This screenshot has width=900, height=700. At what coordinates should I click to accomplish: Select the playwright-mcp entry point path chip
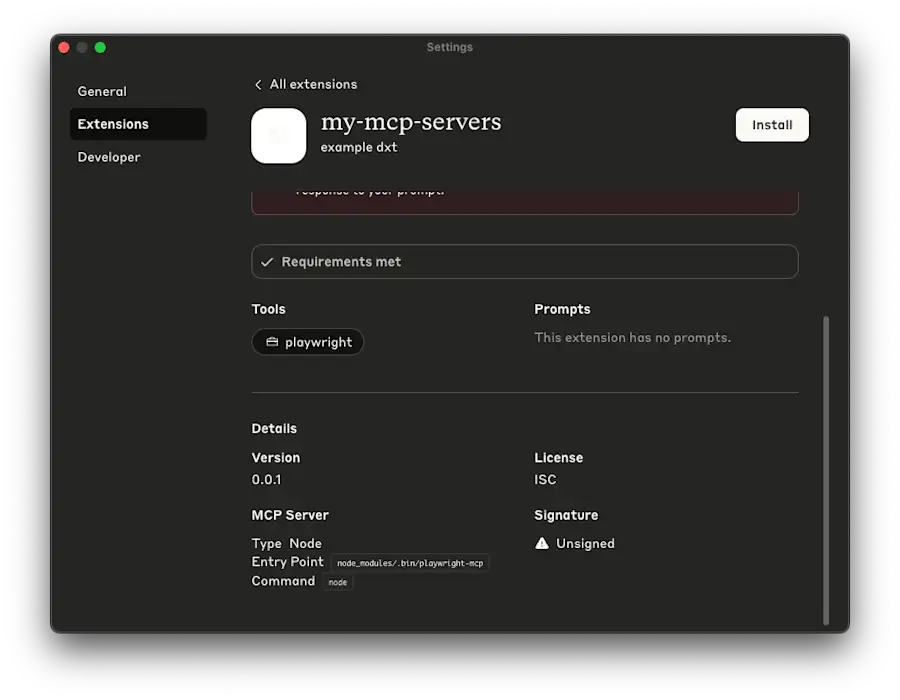coord(410,562)
